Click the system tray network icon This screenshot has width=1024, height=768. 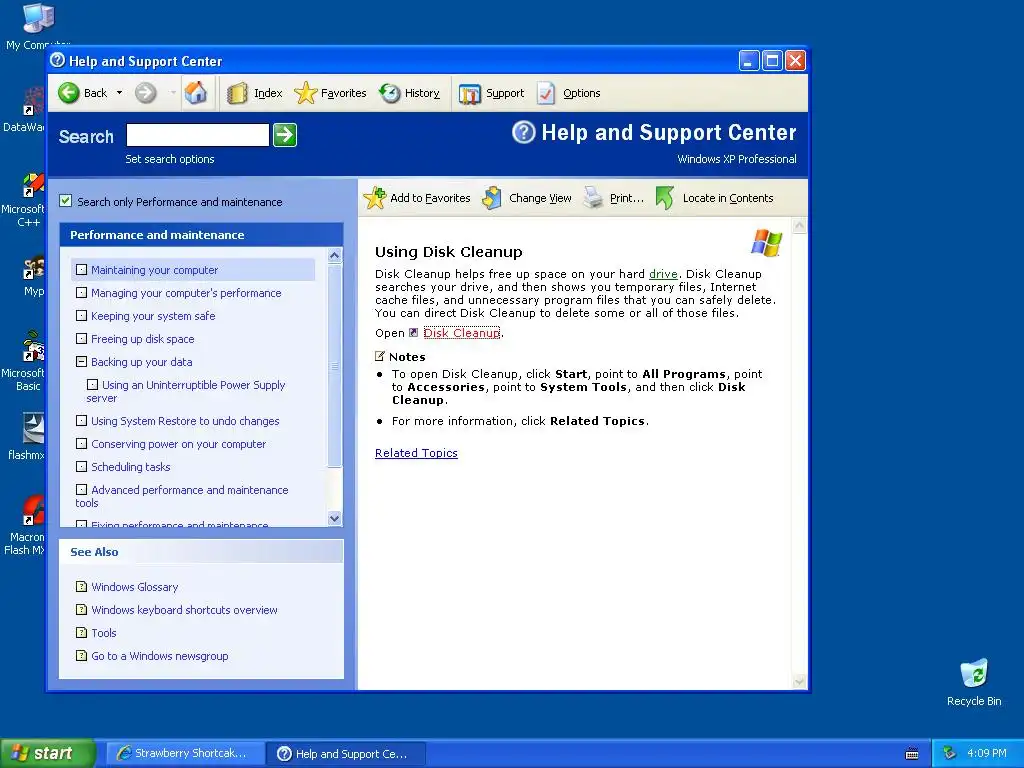pyautogui.click(x=950, y=753)
